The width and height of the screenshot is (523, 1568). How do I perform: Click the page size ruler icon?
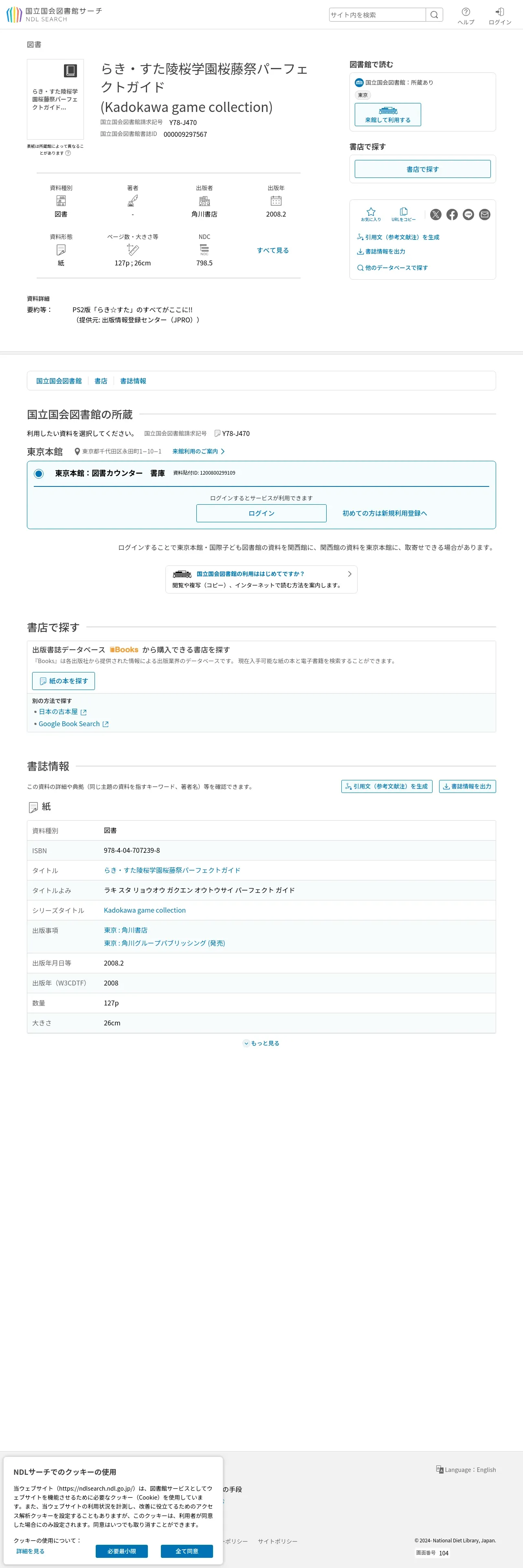click(x=133, y=250)
